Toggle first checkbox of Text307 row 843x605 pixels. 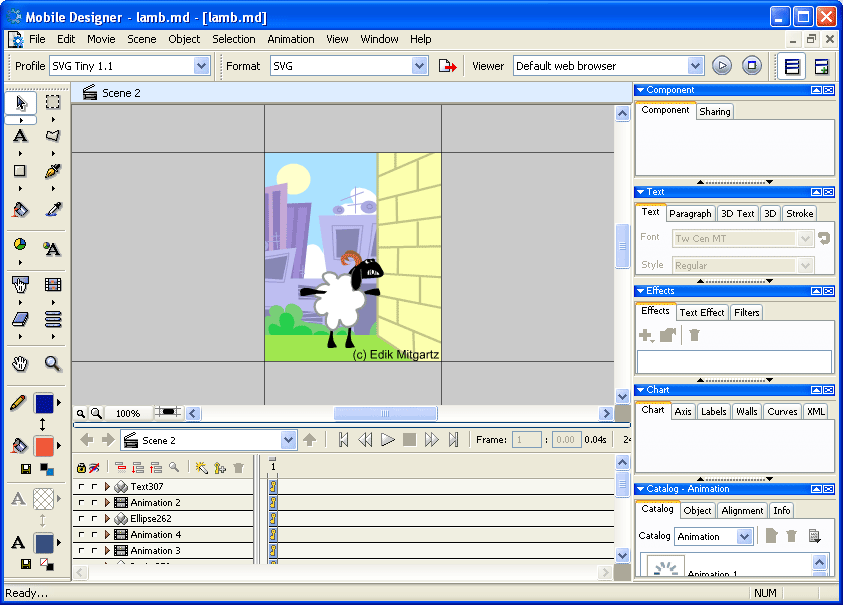81,487
